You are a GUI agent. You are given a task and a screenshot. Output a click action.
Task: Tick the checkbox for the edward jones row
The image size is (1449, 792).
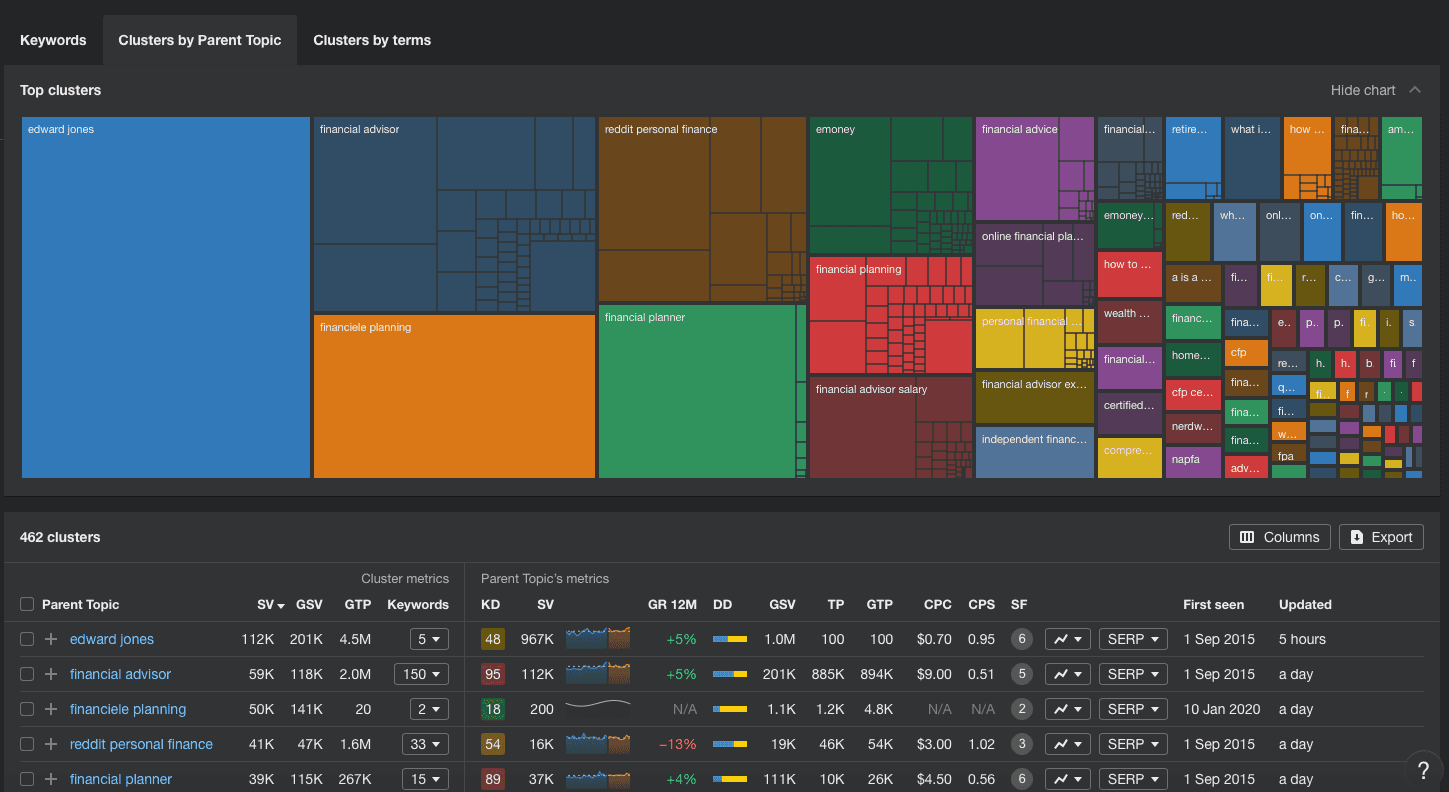pyautogui.click(x=27, y=640)
